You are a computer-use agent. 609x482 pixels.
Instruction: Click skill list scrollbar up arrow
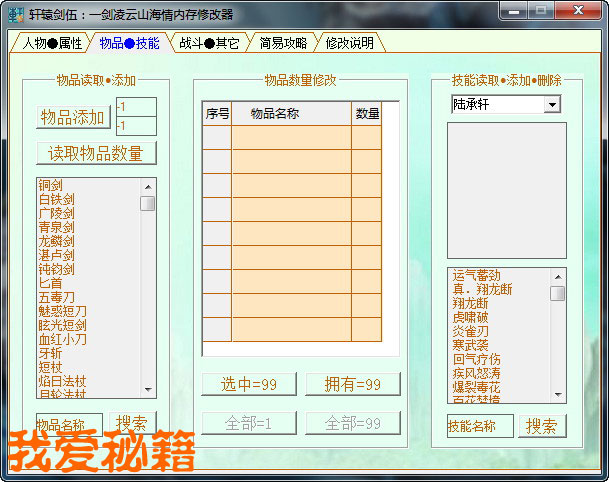tap(557, 275)
